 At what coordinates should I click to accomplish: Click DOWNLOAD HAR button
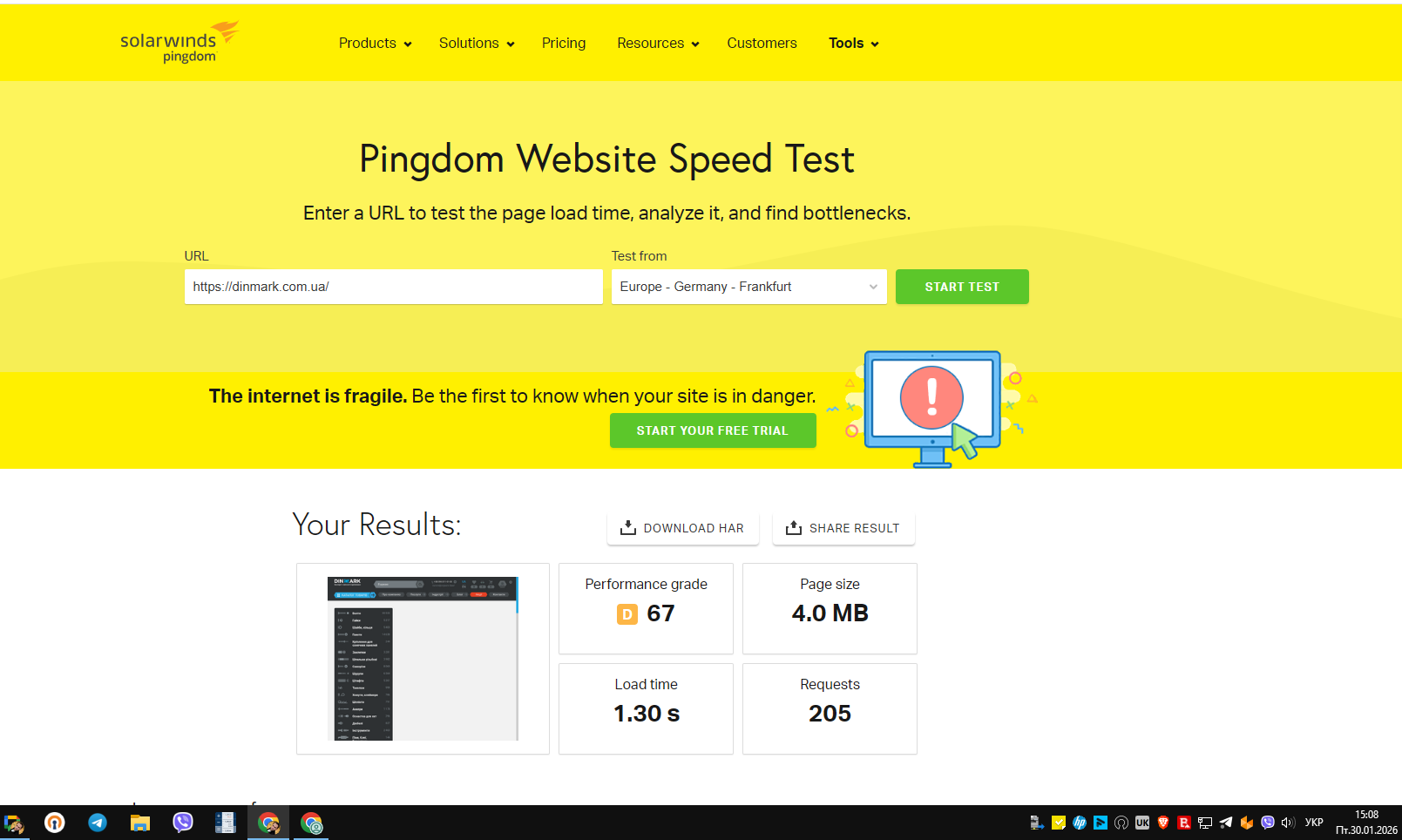(683, 528)
